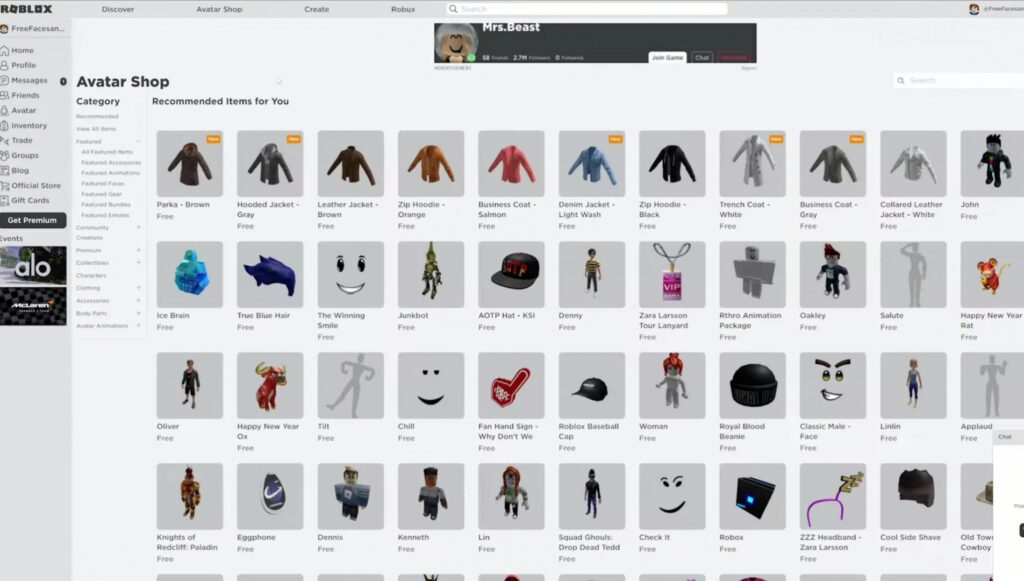
Task: Open the Discover tab
Action: pos(118,9)
